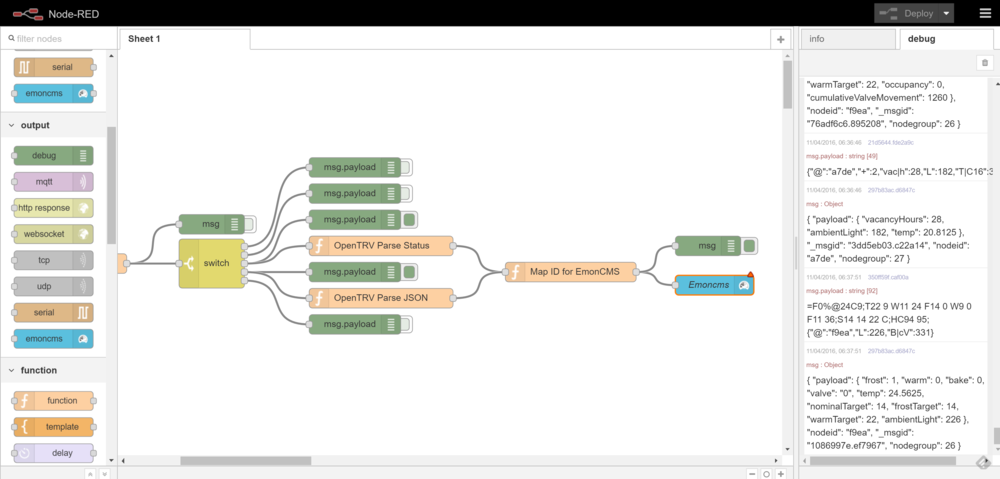Click the Node-RED logo icon
Screen dimensions: 1000x479
(27, 13)
